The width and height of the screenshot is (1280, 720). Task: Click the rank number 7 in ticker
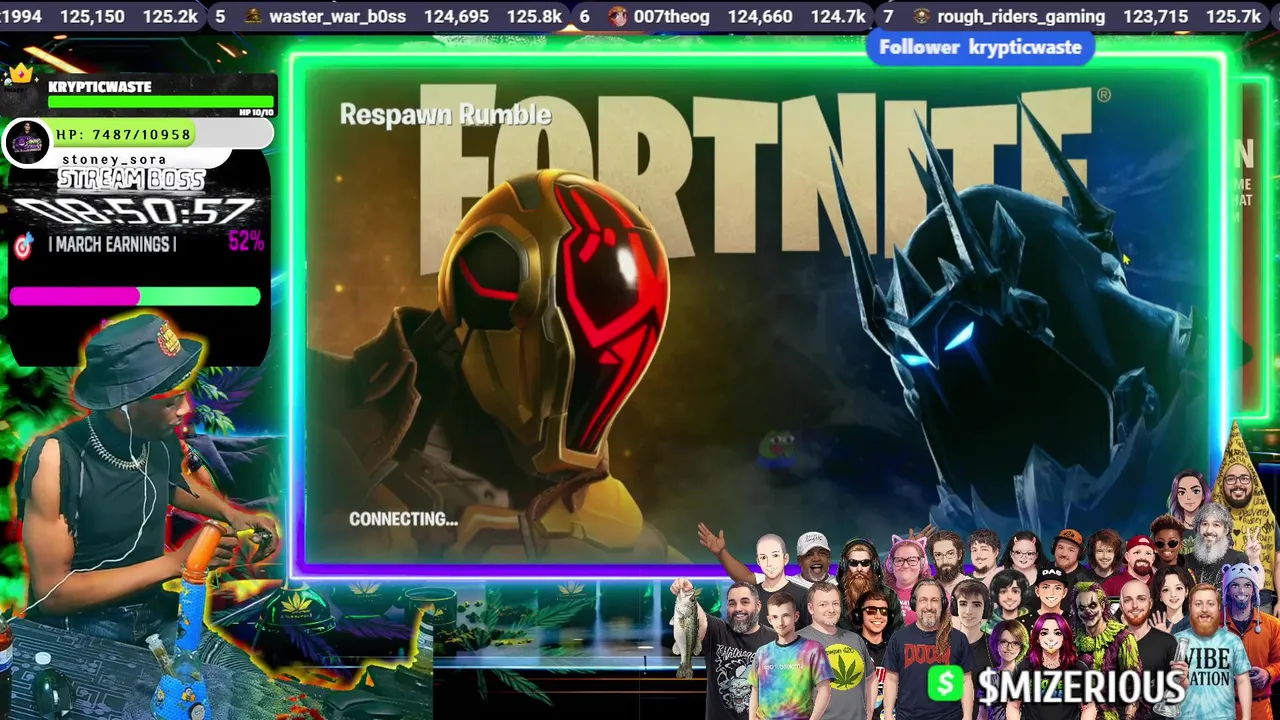(888, 16)
